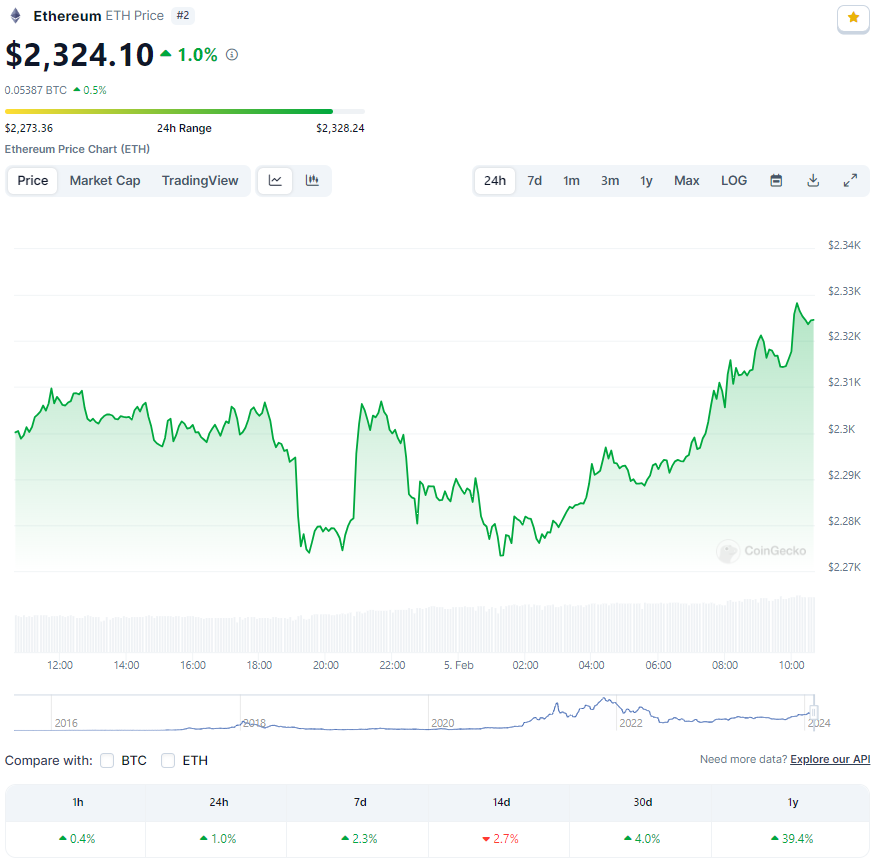Click the 30d column header
The image size is (872, 863).
(x=642, y=802)
